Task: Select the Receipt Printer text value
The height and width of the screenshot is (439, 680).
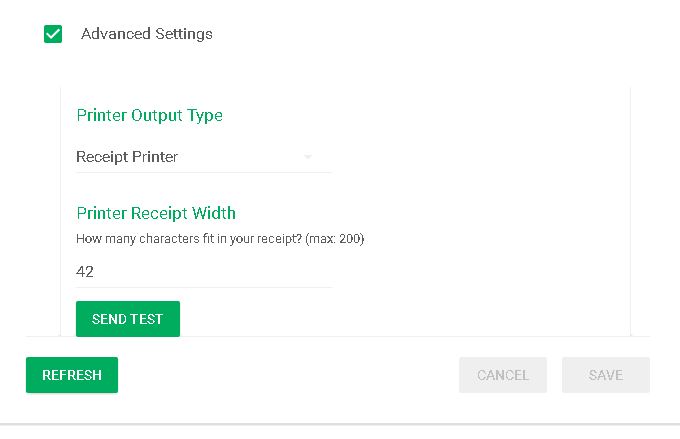Action: (127, 157)
